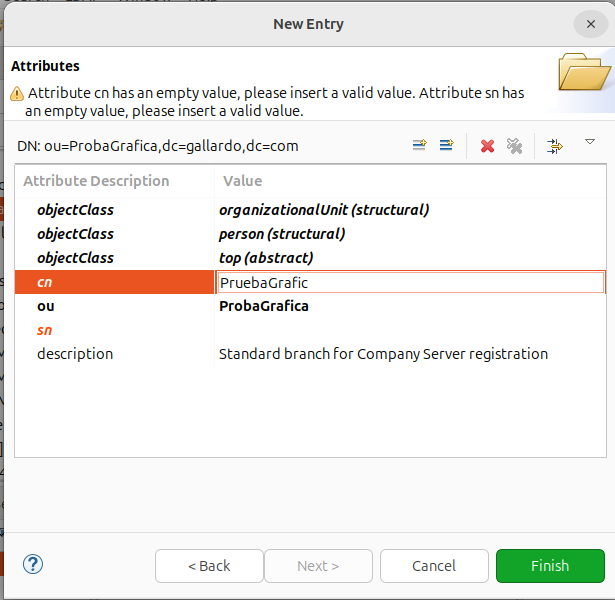Click the cn value text field
The width and height of the screenshot is (615, 600).
click(x=410, y=283)
